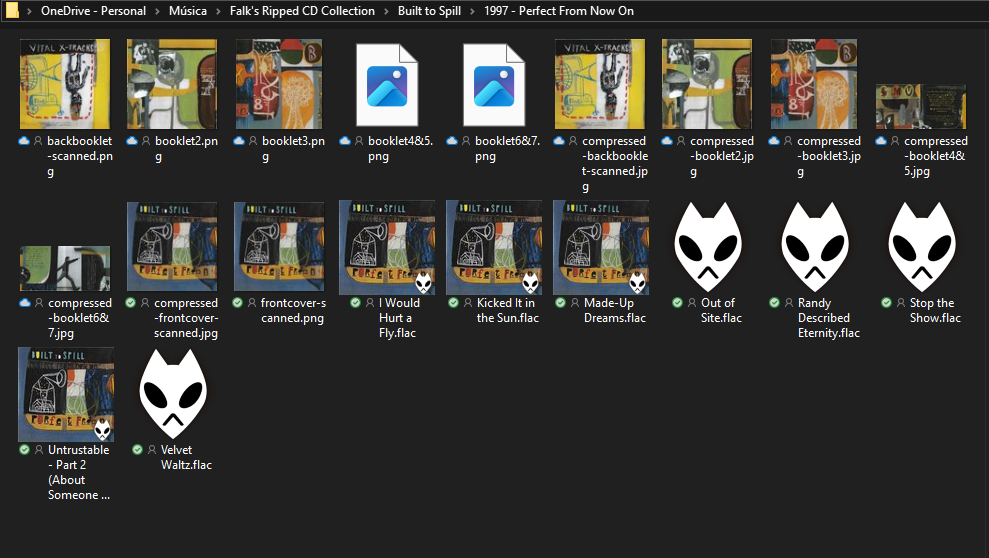The width and height of the screenshot is (989, 558).
Task: Go to OneDrive - Personal breadcrumb
Action: (93, 11)
